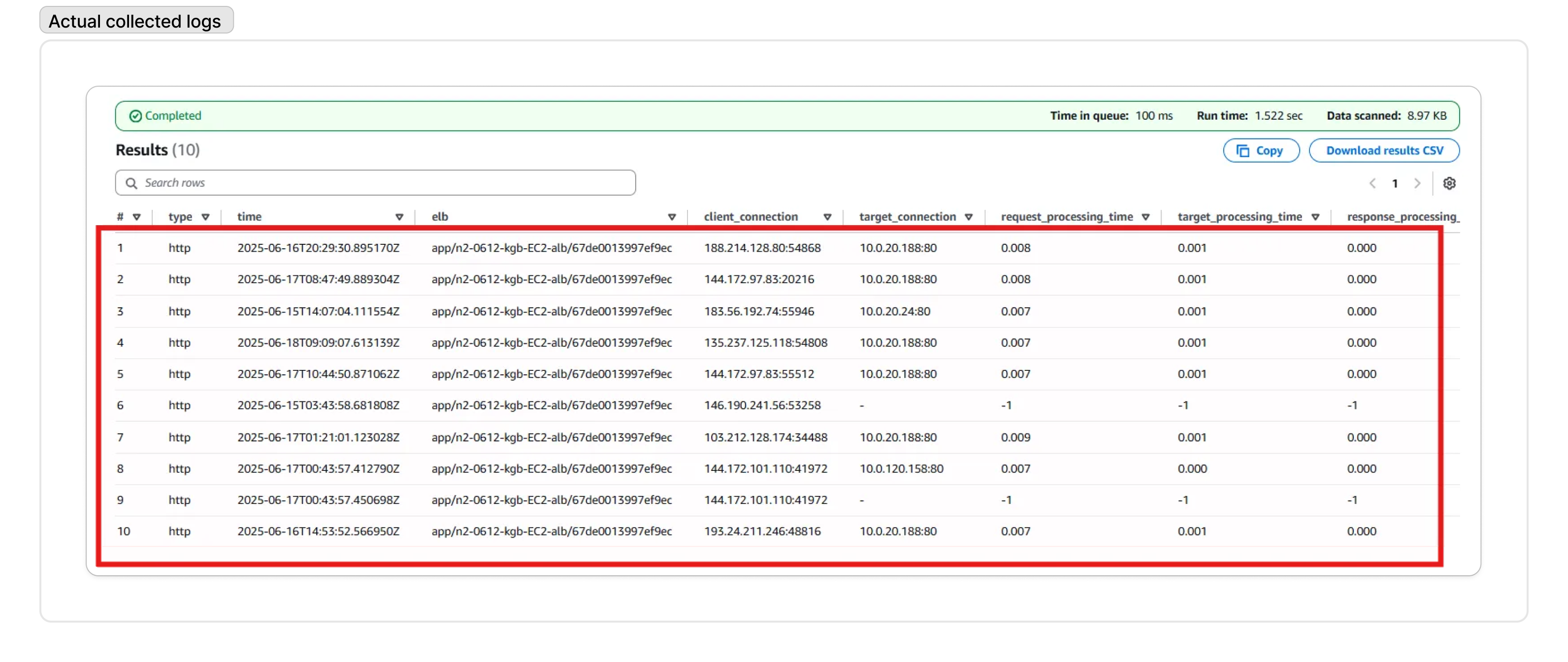This screenshot has width=1568, height=662.
Task: Focus the Search rows input field
Action: pyautogui.click(x=376, y=183)
